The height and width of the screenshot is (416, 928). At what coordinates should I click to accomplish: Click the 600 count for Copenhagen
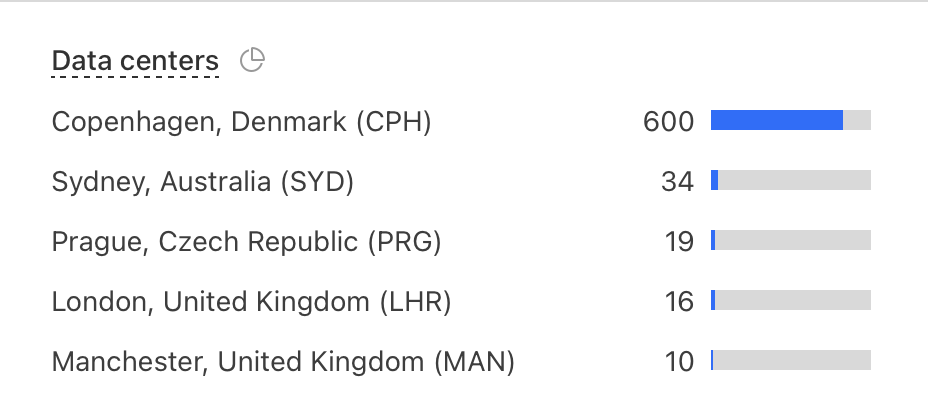pyautogui.click(x=668, y=122)
